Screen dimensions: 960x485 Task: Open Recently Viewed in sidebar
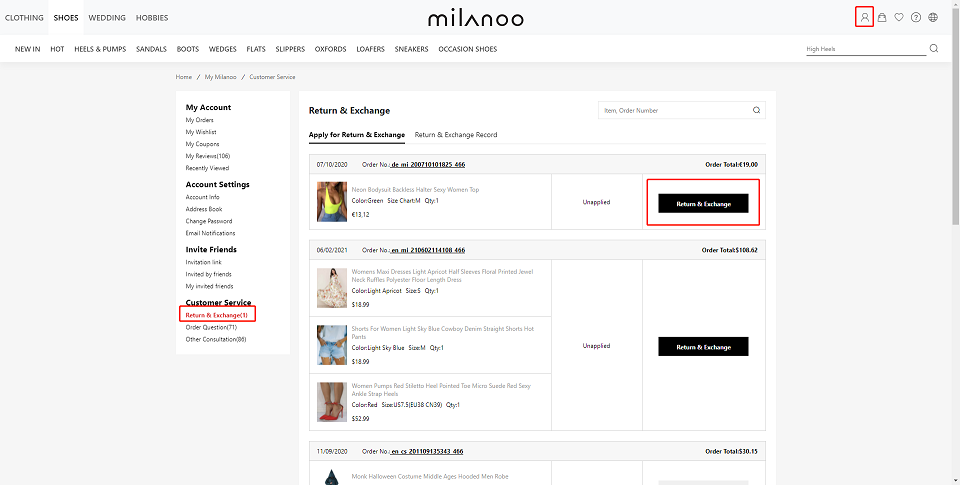[x=208, y=168]
